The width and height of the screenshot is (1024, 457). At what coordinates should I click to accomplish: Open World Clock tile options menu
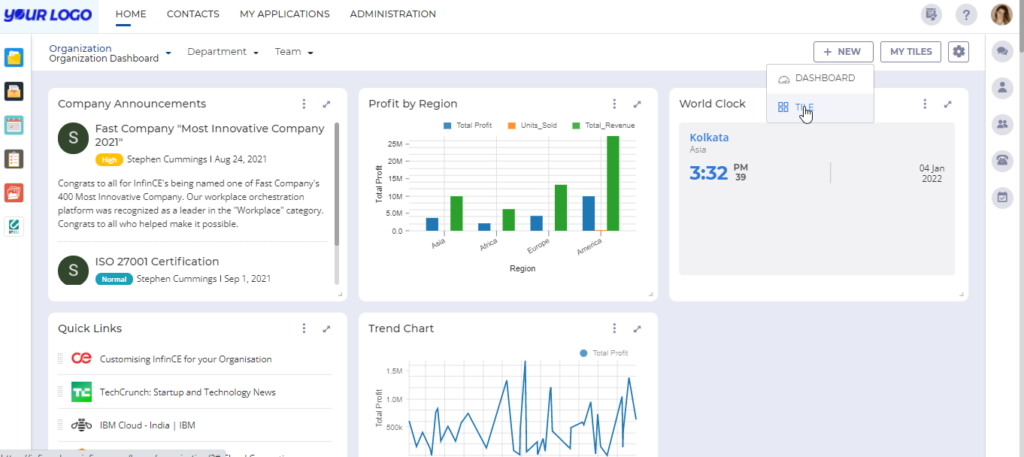(x=925, y=104)
